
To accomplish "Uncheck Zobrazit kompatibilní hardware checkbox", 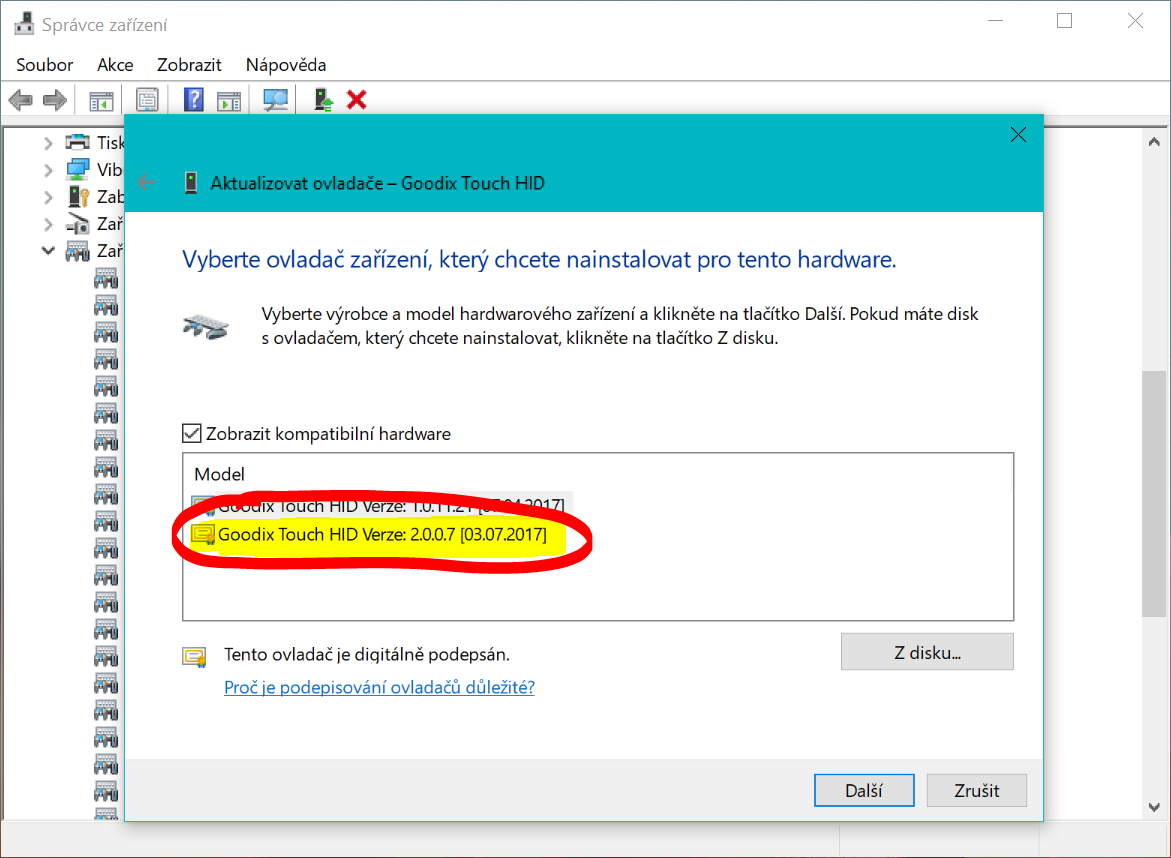I will point(191,434).
